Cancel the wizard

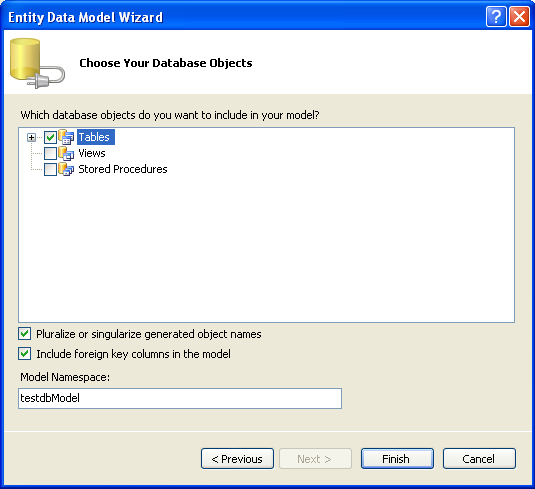(479, 459)
